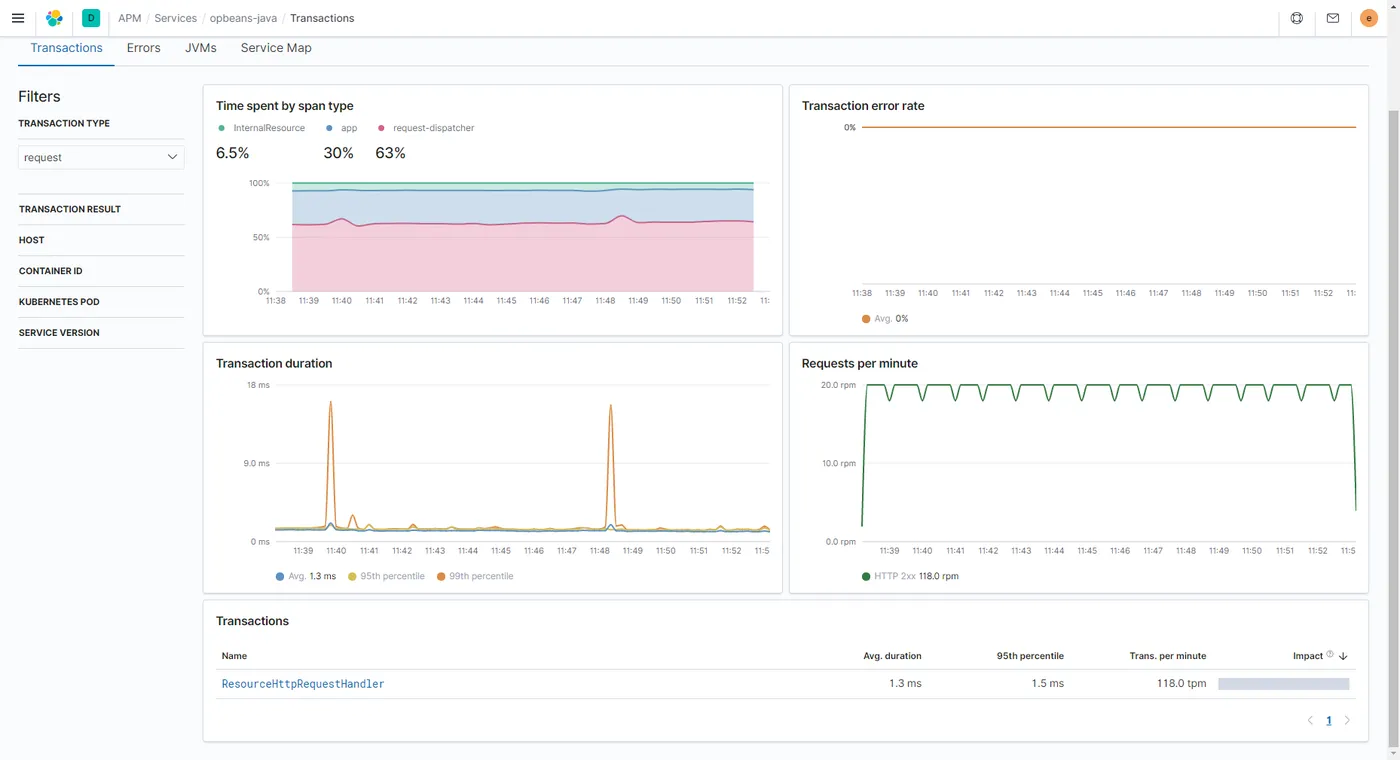The image size is (1400, 760).
Task: Toggle request-dispatcher legend series
Action: [x=426, y=128]
